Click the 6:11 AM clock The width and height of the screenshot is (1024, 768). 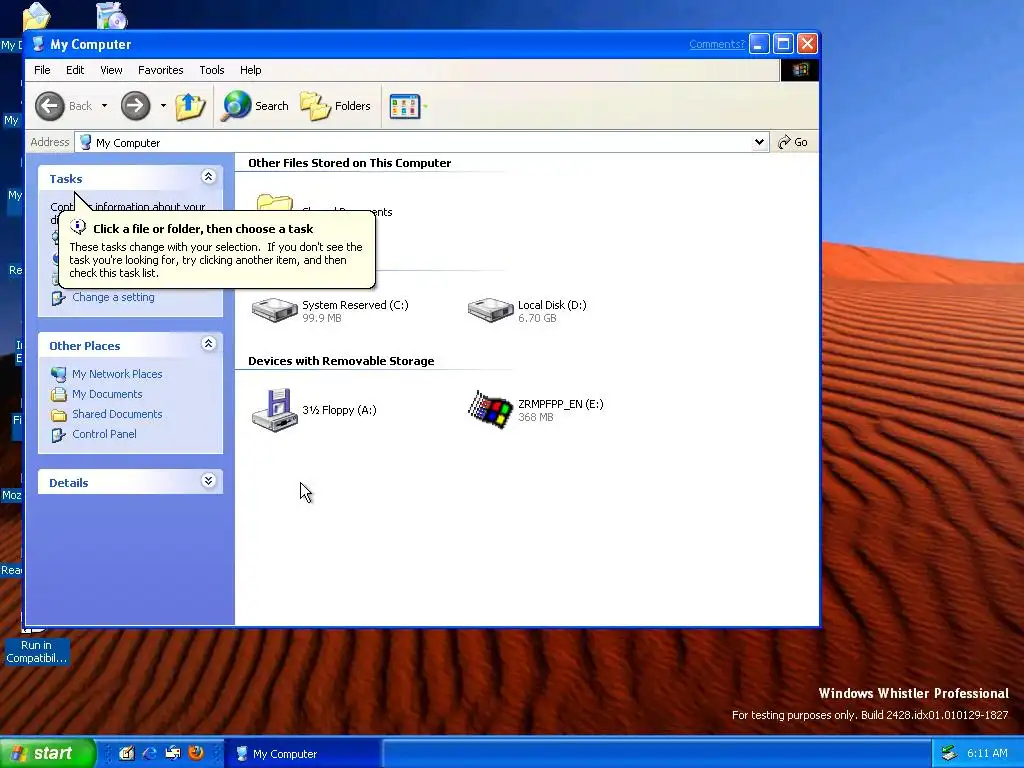tap(987, 754)
